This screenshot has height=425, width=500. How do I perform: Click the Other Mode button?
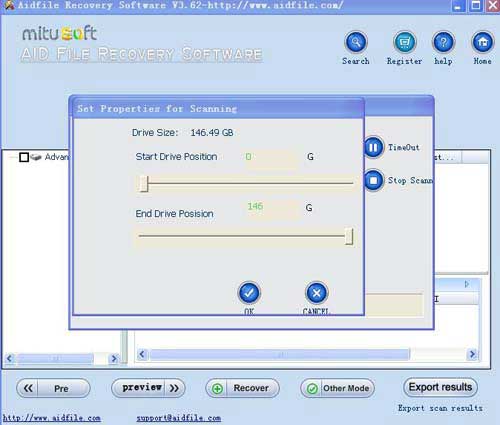point(337,388)
